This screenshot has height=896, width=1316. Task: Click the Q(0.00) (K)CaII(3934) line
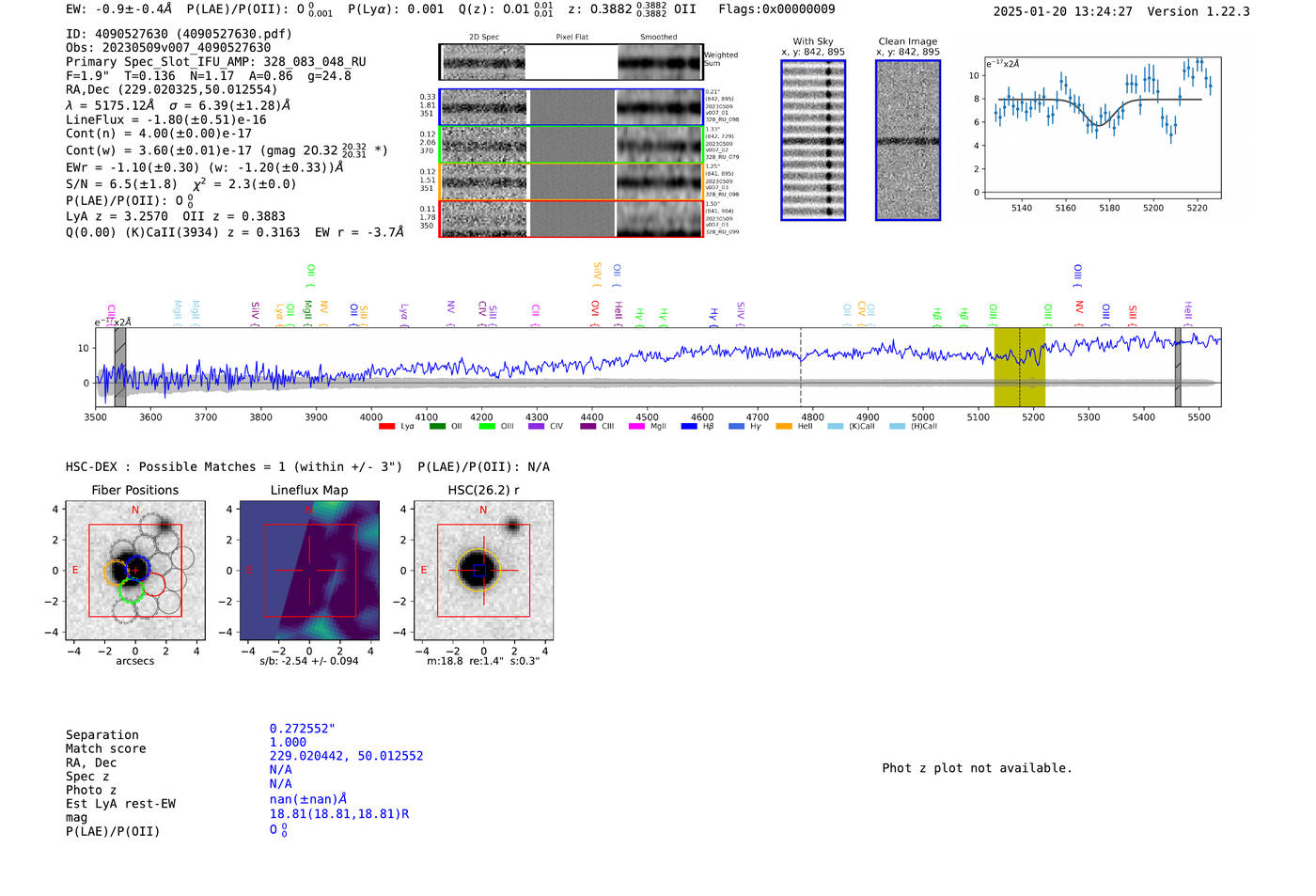coord(235,232)
